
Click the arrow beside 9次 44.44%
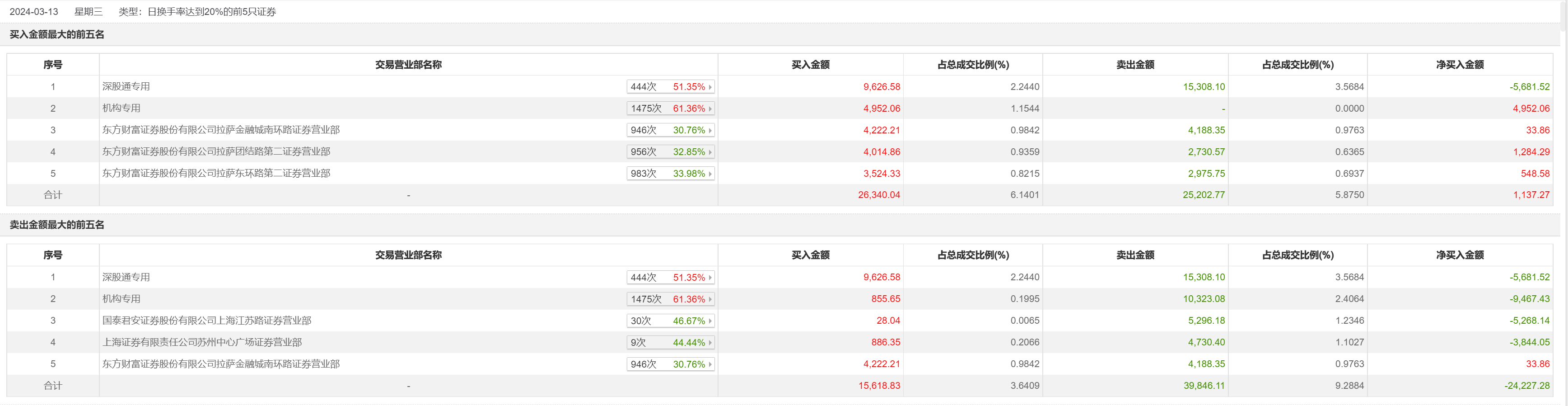point(710,343)
